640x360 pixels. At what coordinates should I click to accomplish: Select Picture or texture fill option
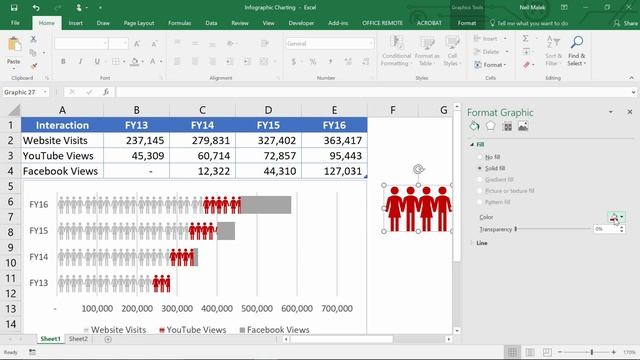(480, 191)
